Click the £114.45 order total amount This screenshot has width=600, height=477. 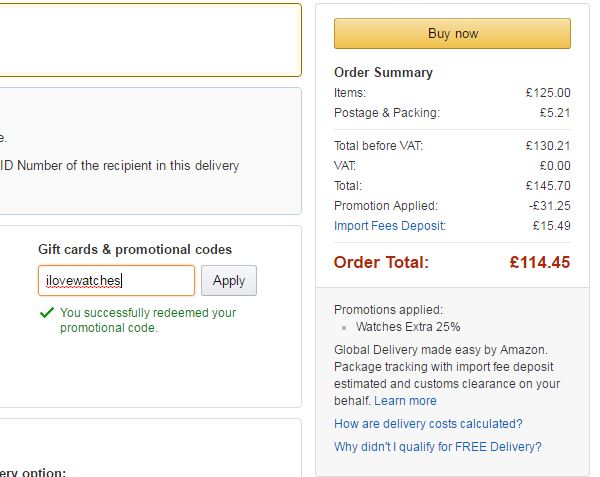click(539, 263)
